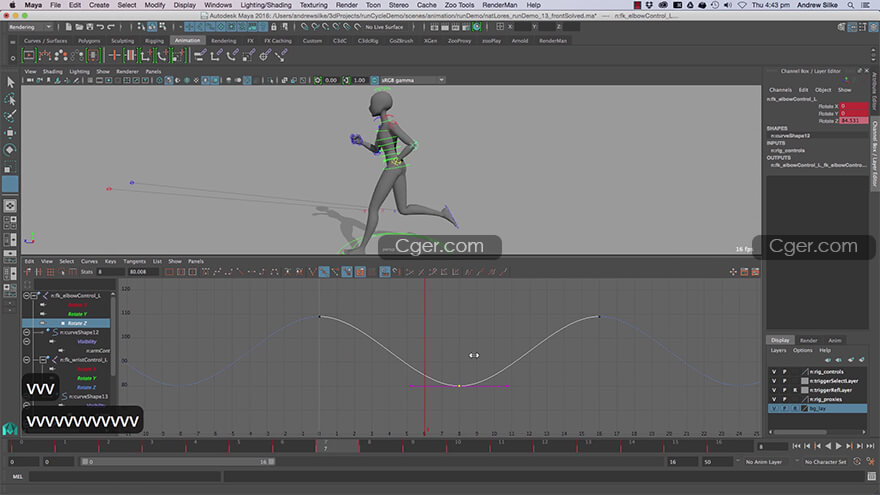The width and height of the screenshot is (880, 495).
Task: Toggle mute icon for Rotate Y channel
Action: [x=43, y=314]
